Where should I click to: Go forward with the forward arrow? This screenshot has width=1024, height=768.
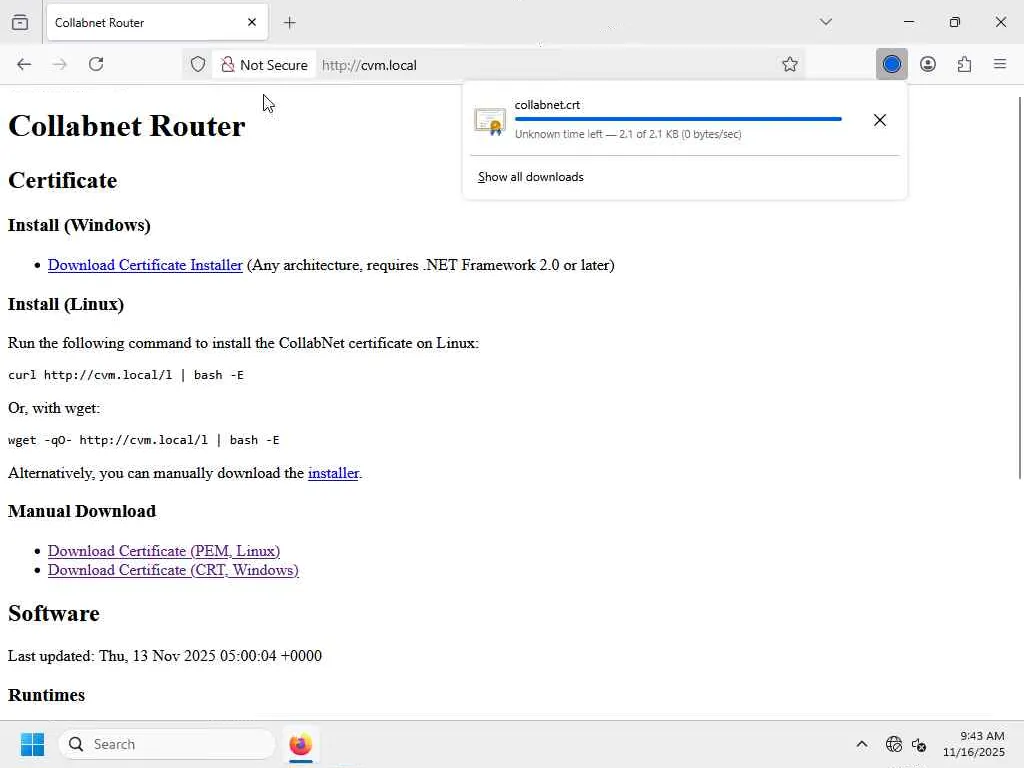click(x=60, y=64)
